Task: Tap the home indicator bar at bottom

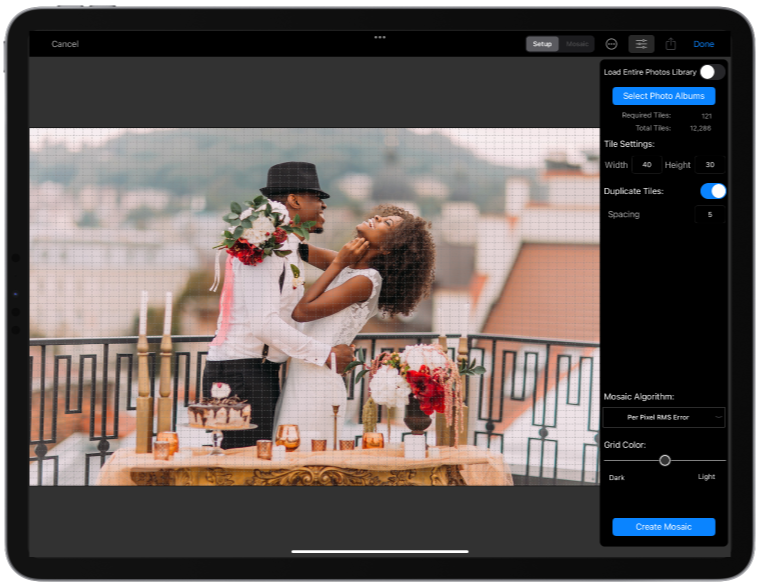Action: point(380,551)
